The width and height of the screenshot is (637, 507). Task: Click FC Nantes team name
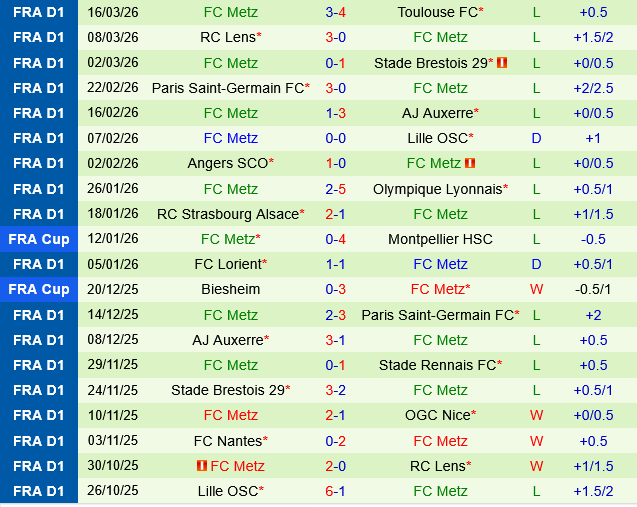(227, 440)
